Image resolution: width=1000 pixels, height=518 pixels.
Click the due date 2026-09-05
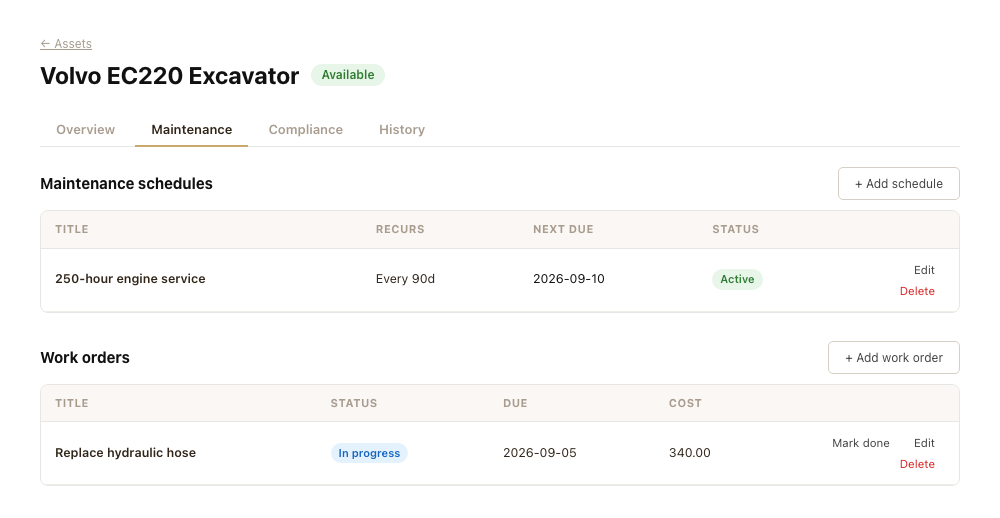pos(540,453)
